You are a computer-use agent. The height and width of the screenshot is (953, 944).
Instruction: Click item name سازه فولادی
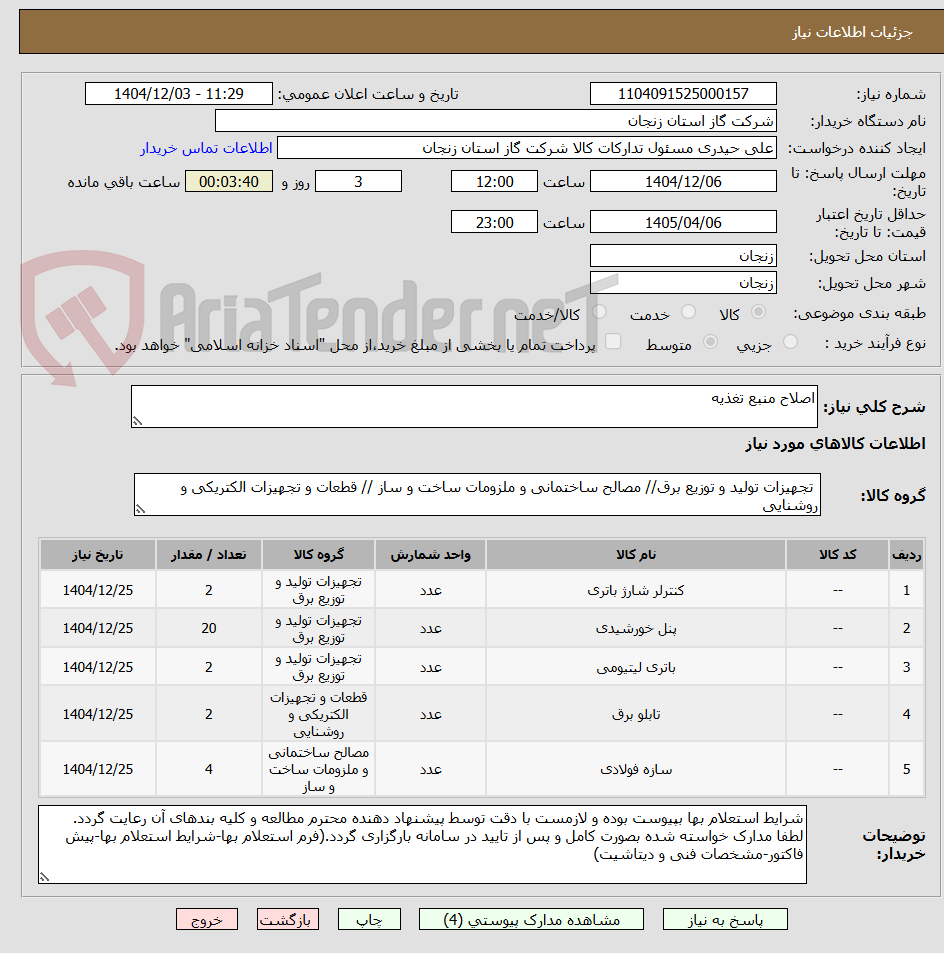pos(636,769)
